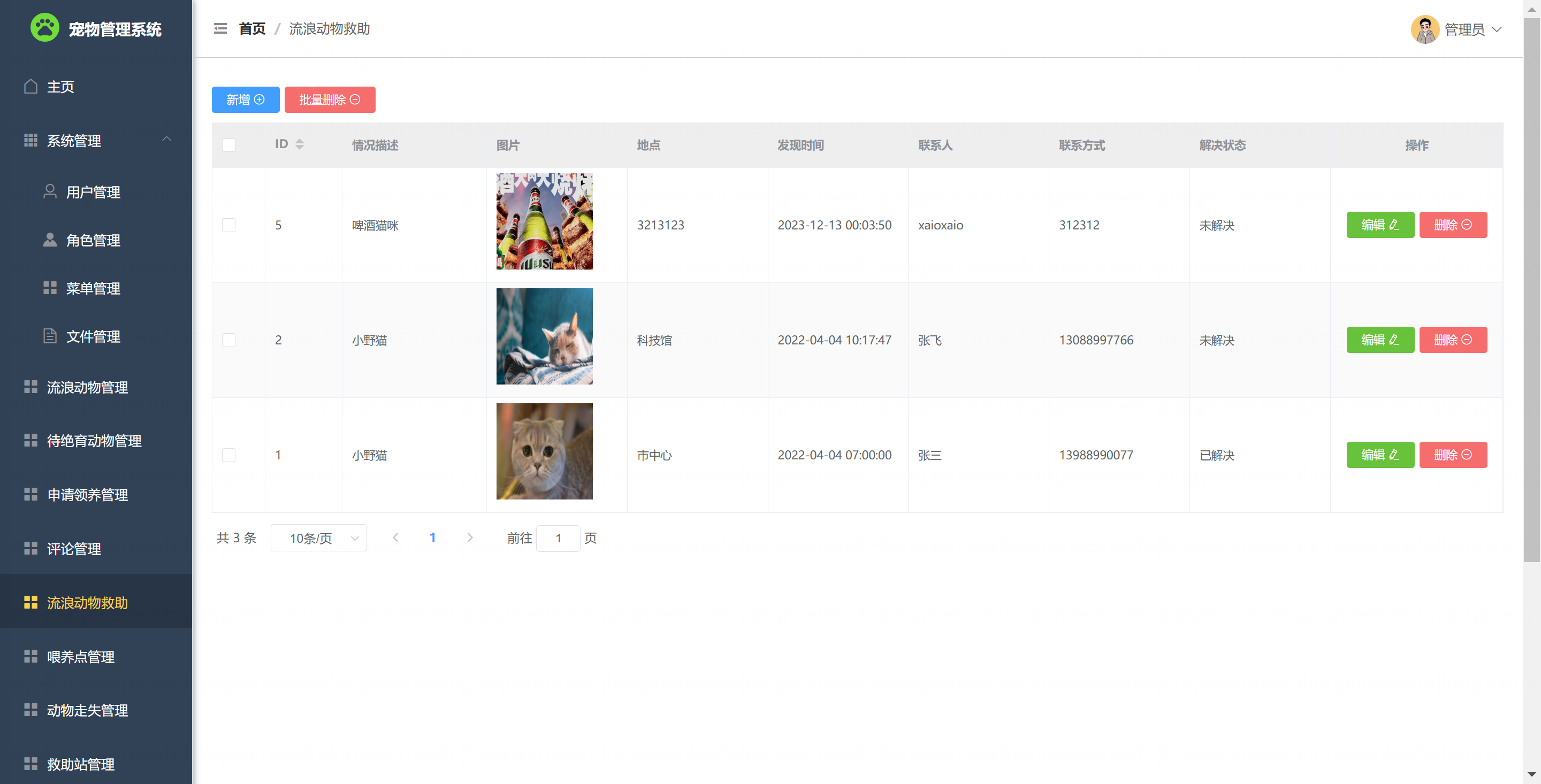Collapse the 系统管理 submenu chevron
1541x784 pixels.
pyautogui.click(x=167, y=140)
